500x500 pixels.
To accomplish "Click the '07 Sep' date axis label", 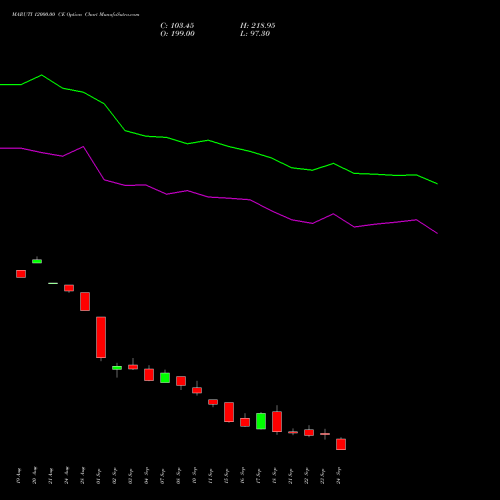I will 163,476.
